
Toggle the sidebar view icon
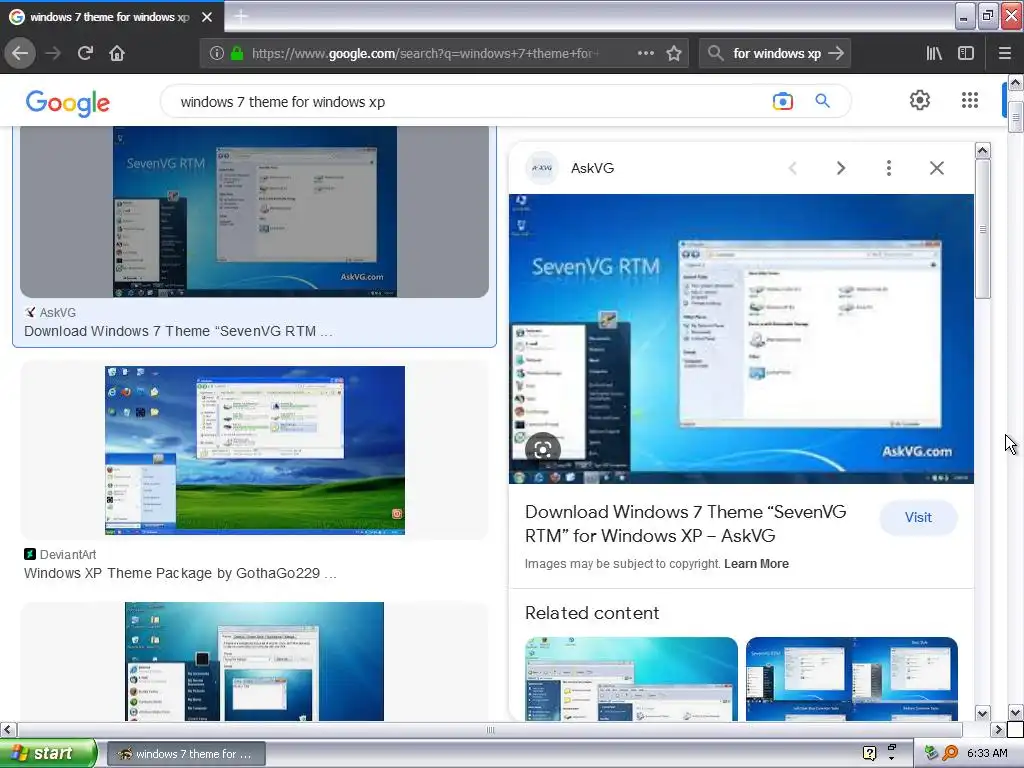click(966, 54)
